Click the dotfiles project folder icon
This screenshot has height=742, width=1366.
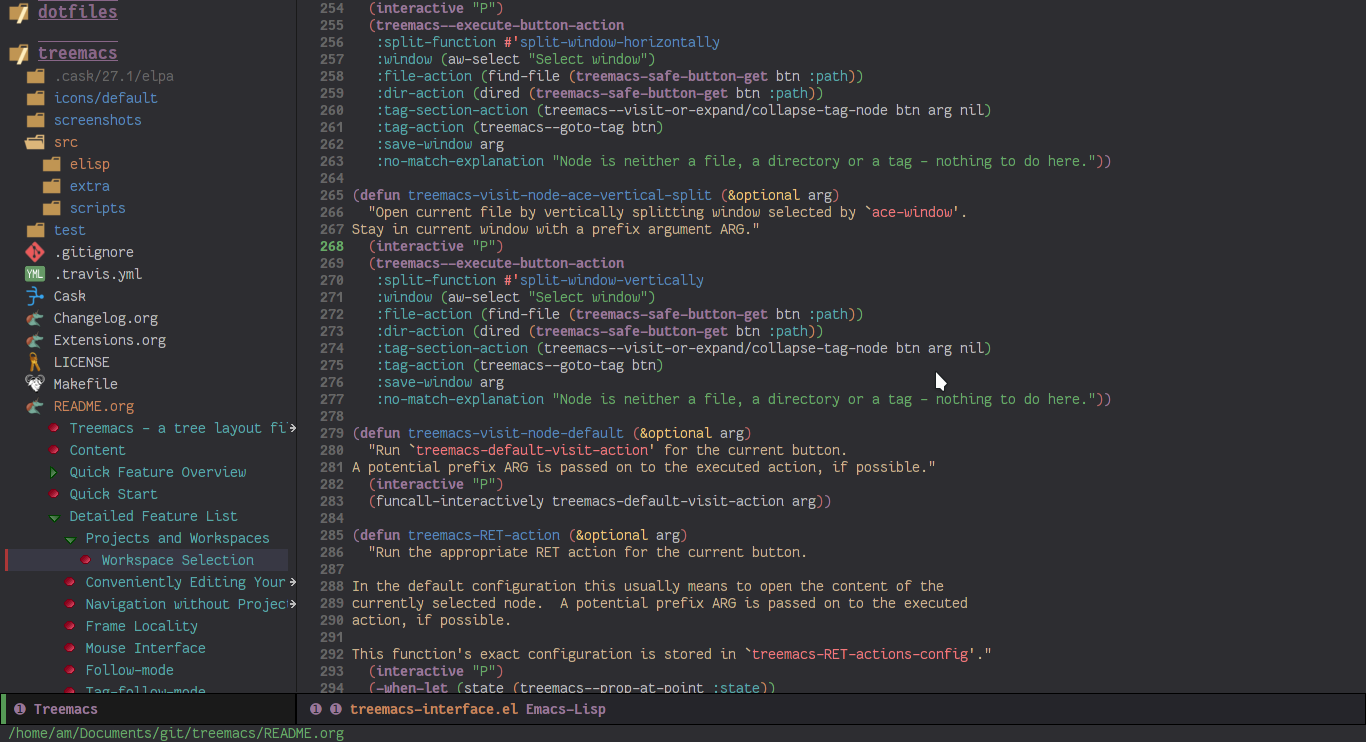click(x=17, y=13)
